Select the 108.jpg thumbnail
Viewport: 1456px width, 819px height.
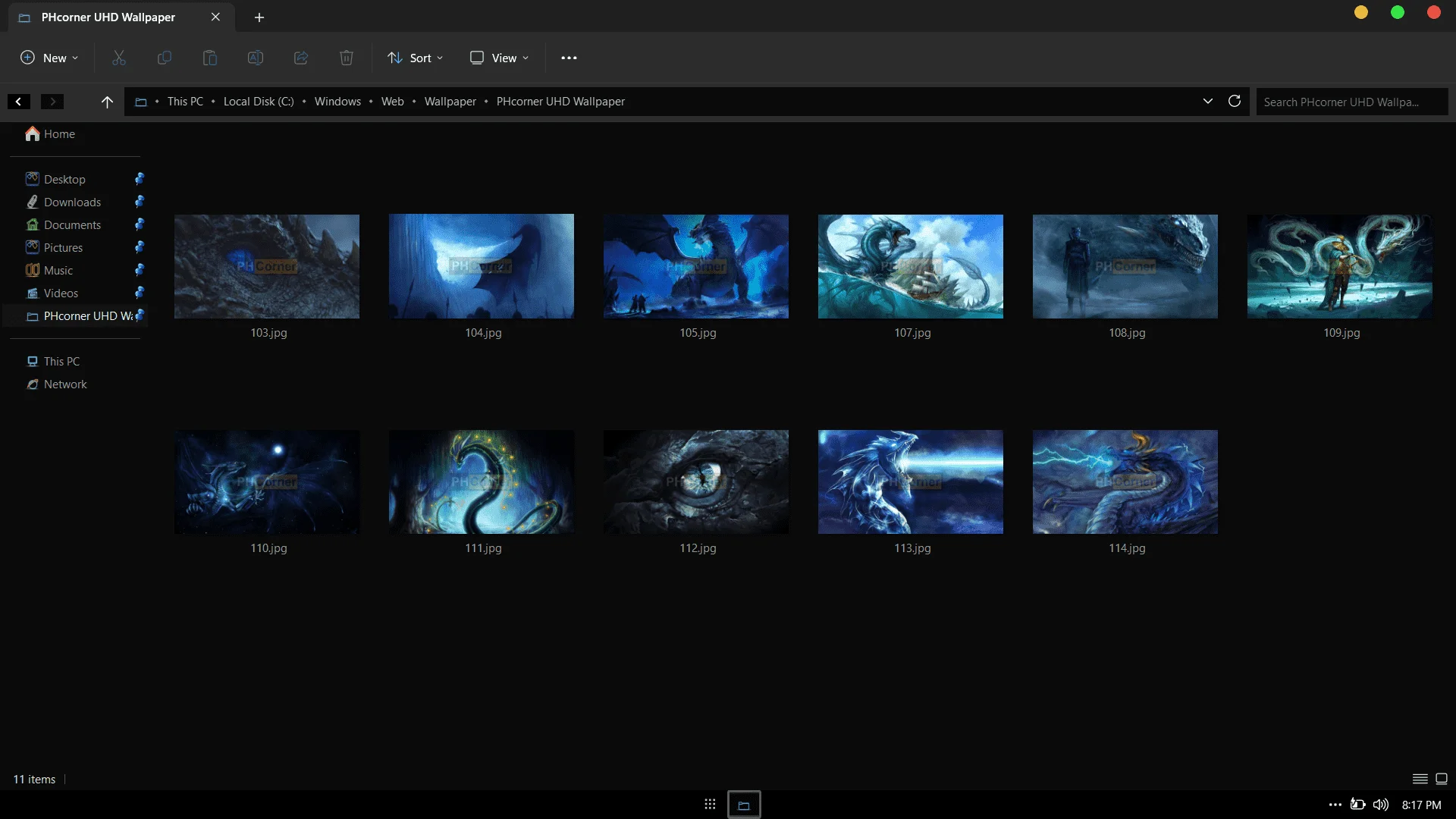coord(1125,266)
